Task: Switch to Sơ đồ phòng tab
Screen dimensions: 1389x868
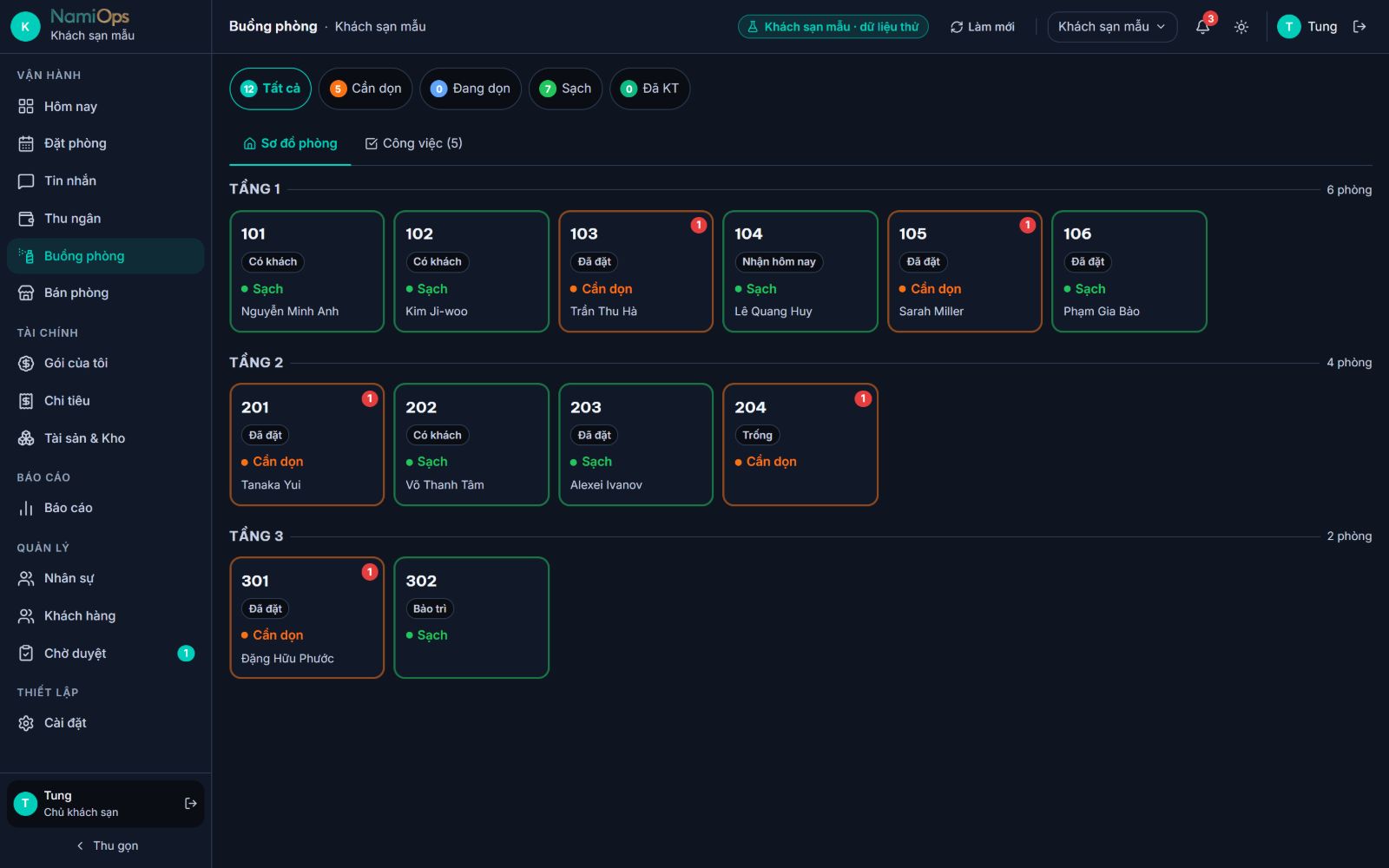Action: pos(290,143)
